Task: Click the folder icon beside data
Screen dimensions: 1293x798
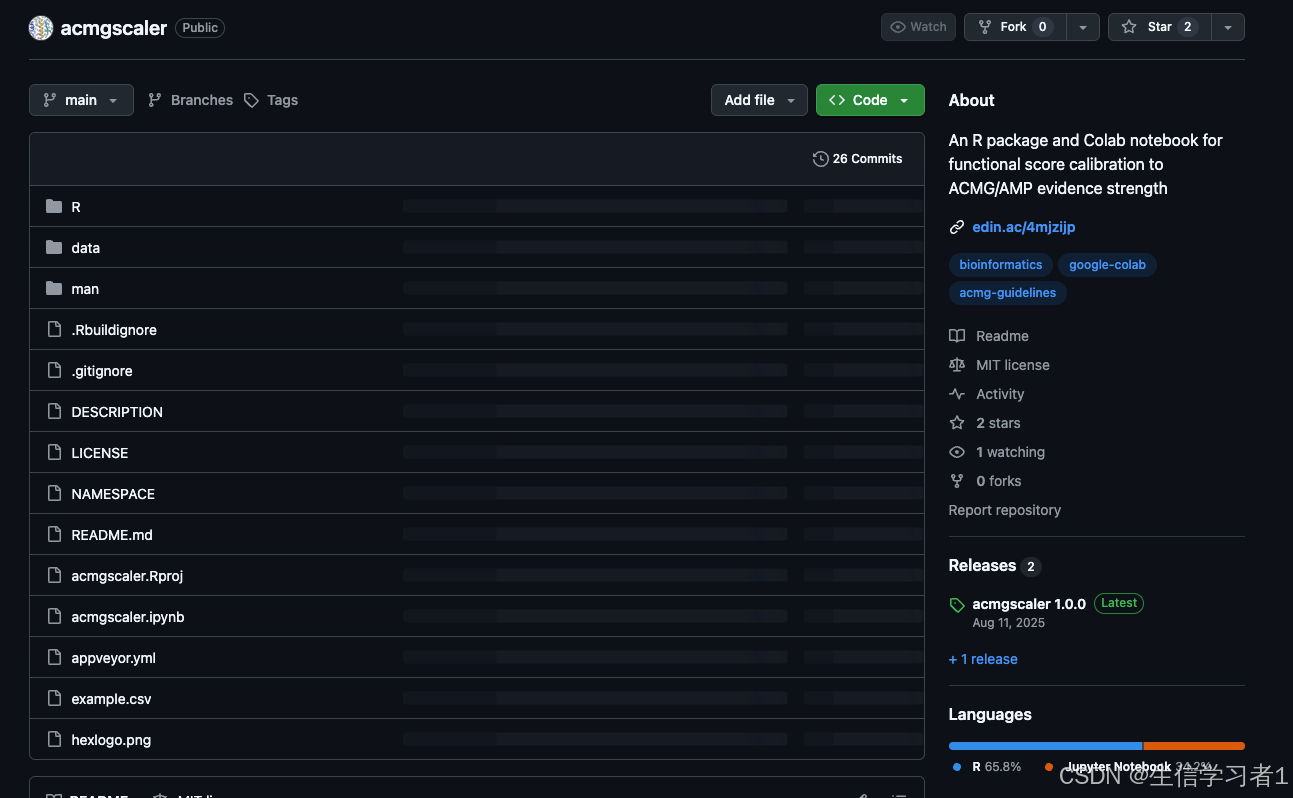Action: 54,248
